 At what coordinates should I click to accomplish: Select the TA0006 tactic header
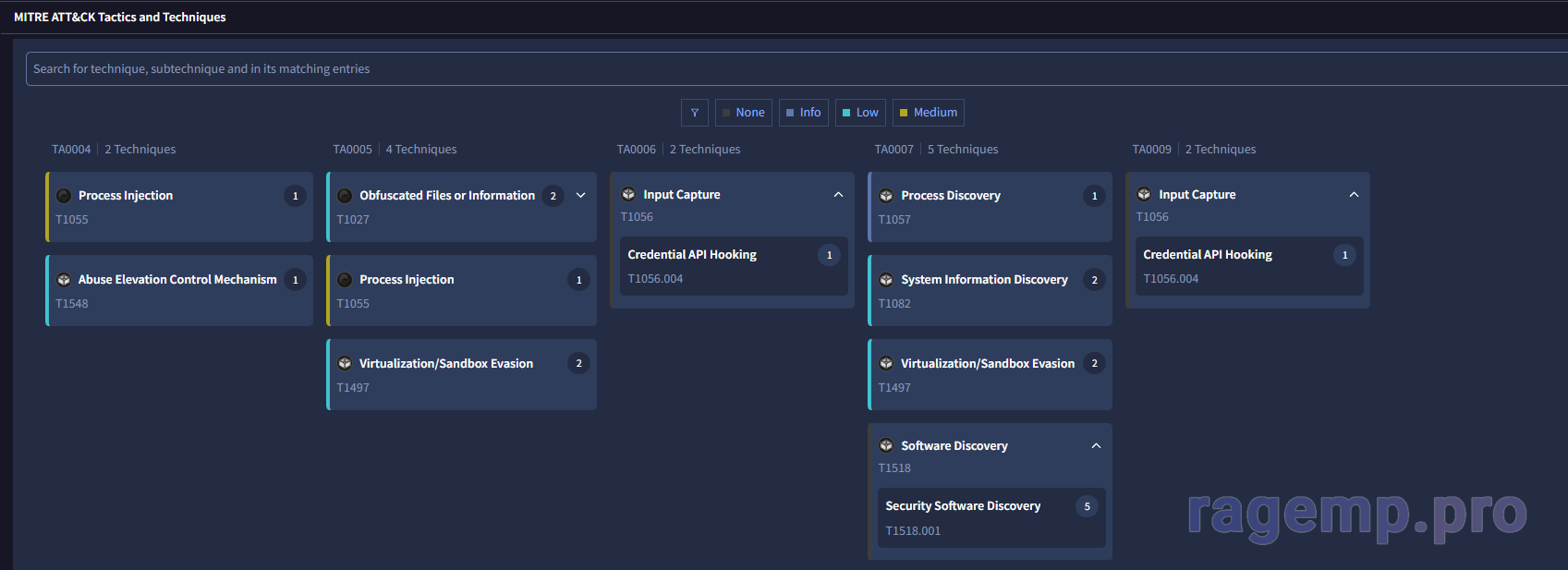tap(637, 150)
